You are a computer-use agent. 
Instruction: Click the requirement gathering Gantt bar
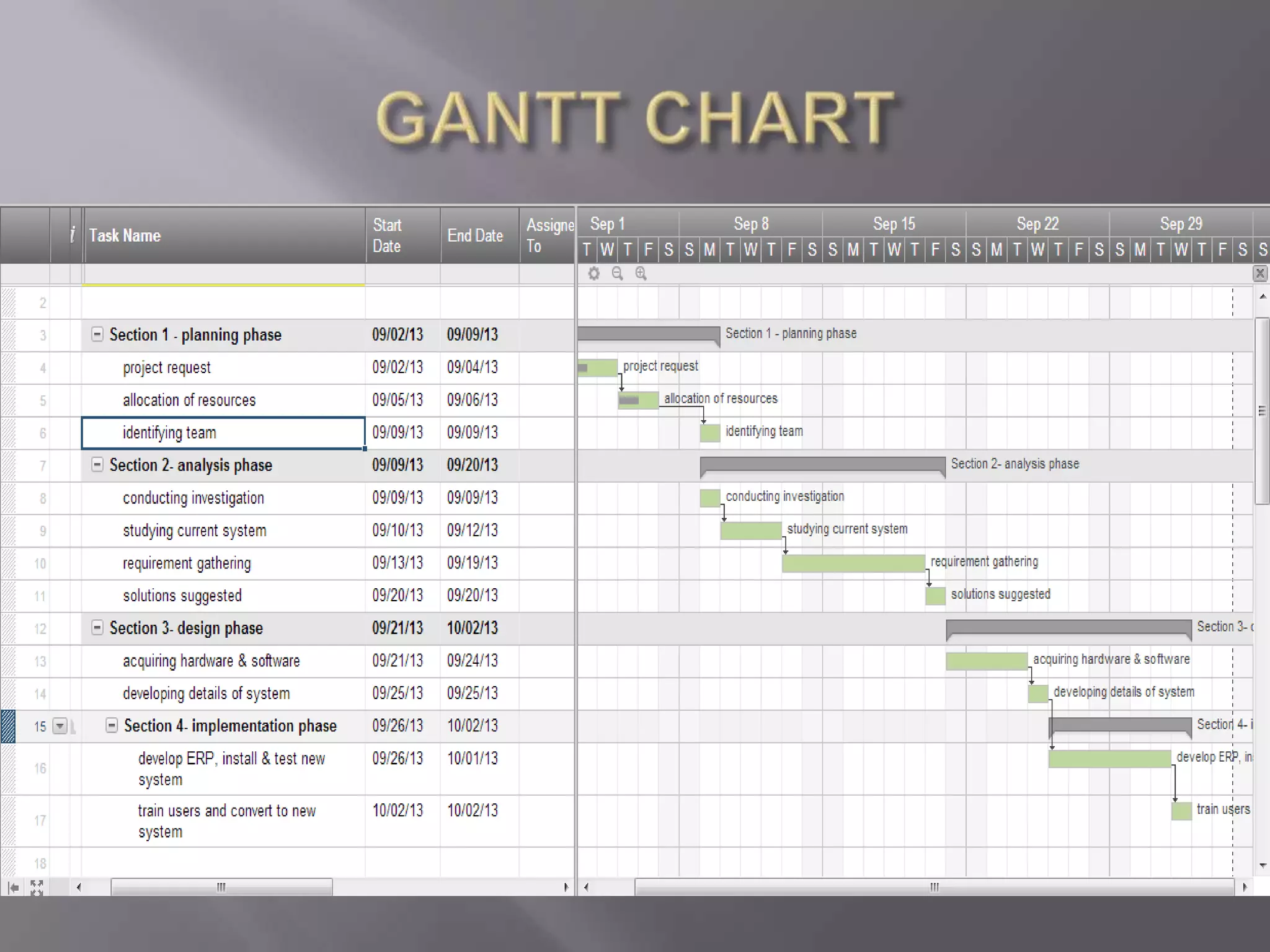coord(853,563)
